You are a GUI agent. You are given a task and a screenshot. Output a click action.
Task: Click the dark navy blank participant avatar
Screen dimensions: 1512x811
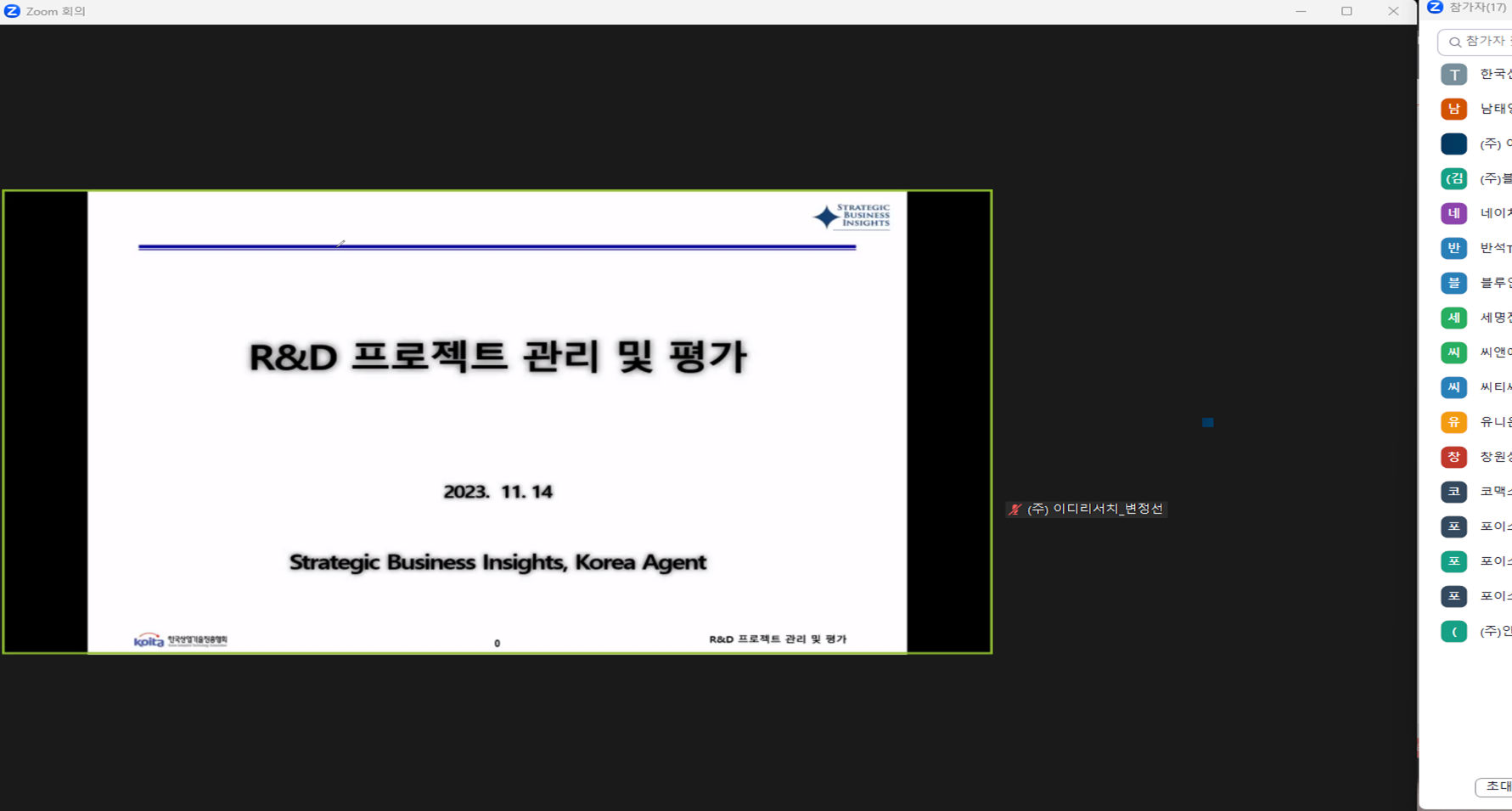click(x=1453, y=144)
